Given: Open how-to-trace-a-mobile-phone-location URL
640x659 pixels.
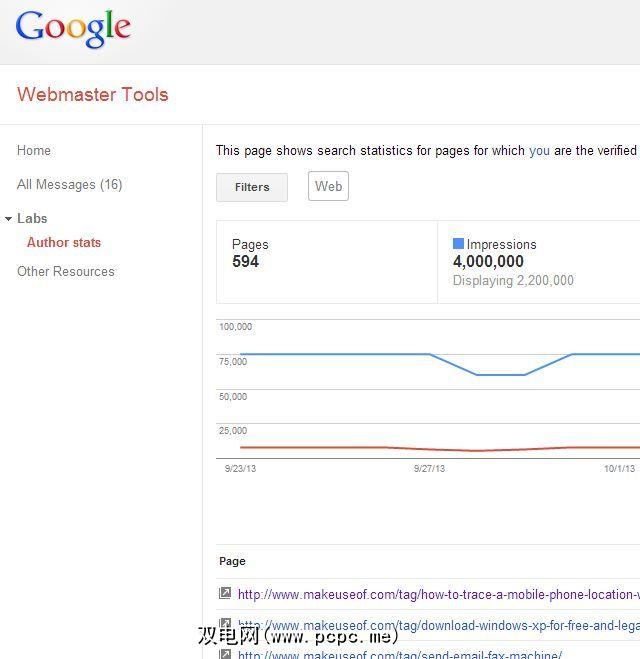Looking at the screenshot, I should pos(438,594).
